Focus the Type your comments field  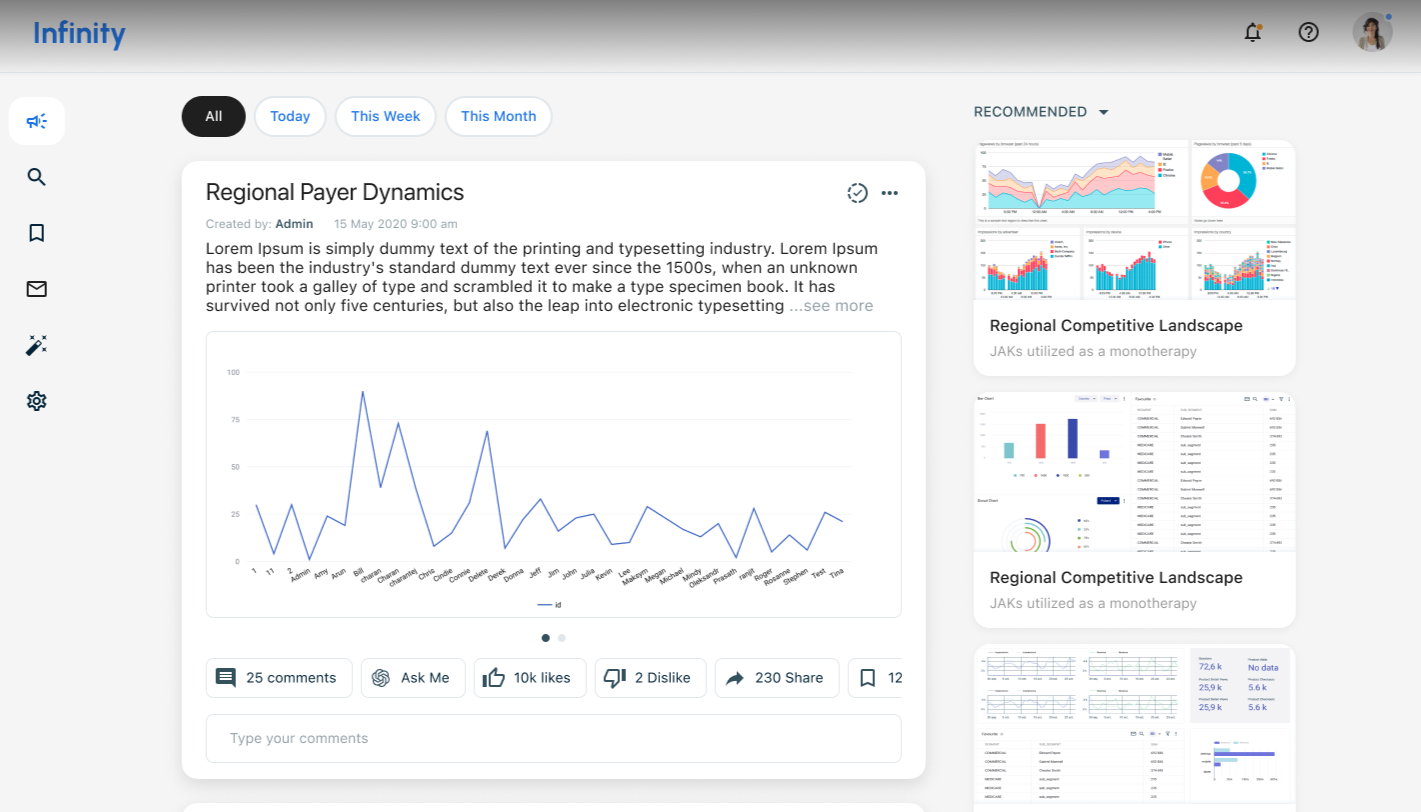(x=553, y=738)
